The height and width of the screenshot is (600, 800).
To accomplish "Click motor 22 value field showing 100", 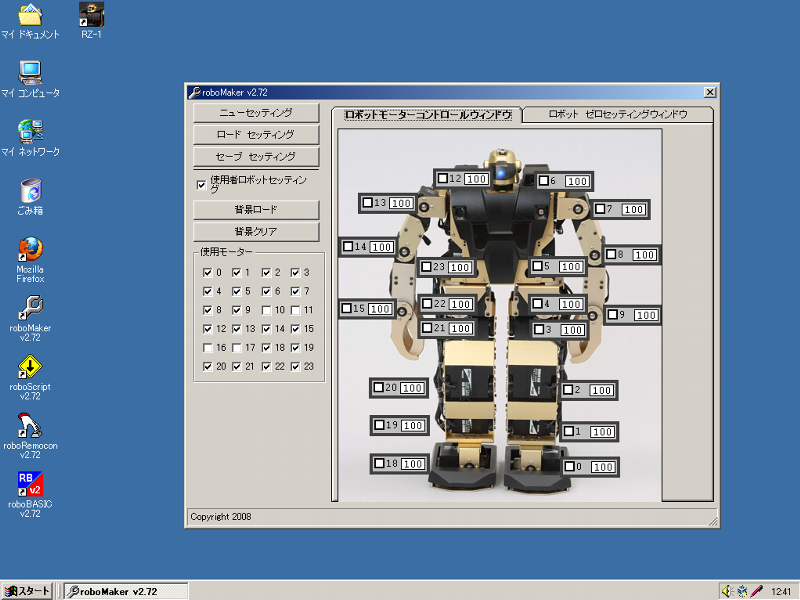I will [x=461, y=304].
